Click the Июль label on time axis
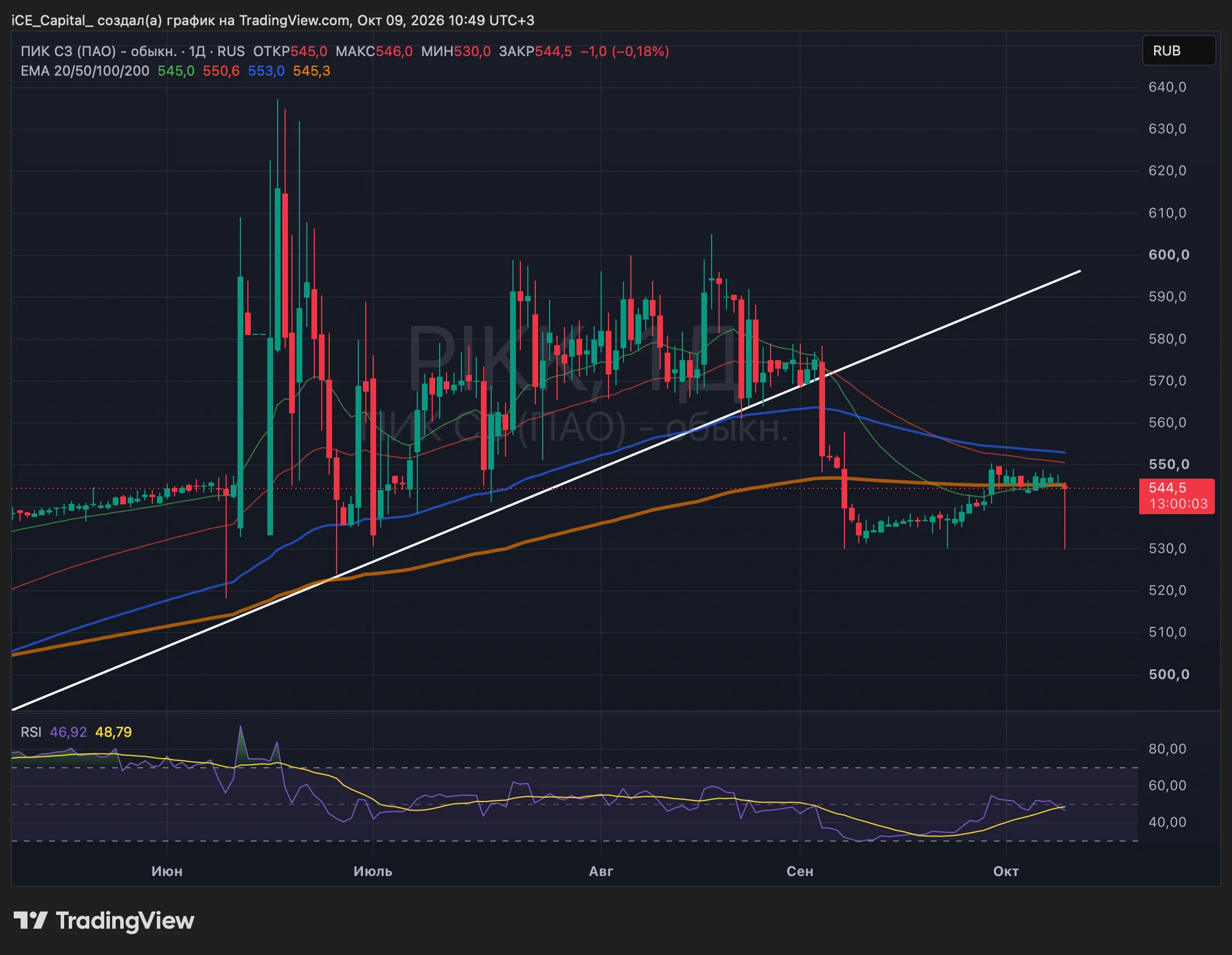The height and width of the screenshot is (955, 1232). (373, 871)
